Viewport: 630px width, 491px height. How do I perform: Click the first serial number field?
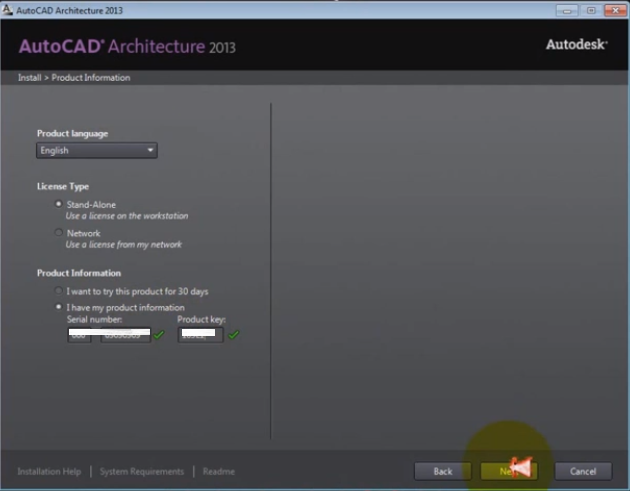79,335
